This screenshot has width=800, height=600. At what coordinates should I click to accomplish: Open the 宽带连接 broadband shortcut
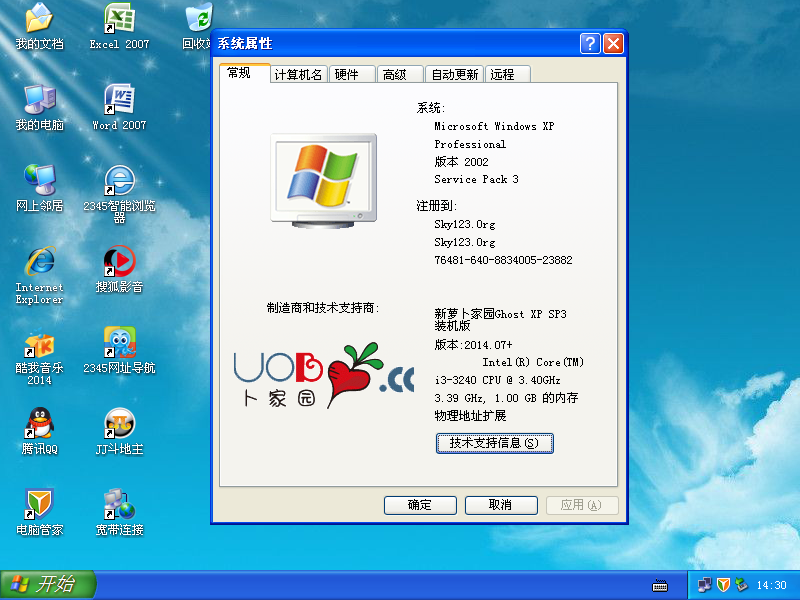119,512
